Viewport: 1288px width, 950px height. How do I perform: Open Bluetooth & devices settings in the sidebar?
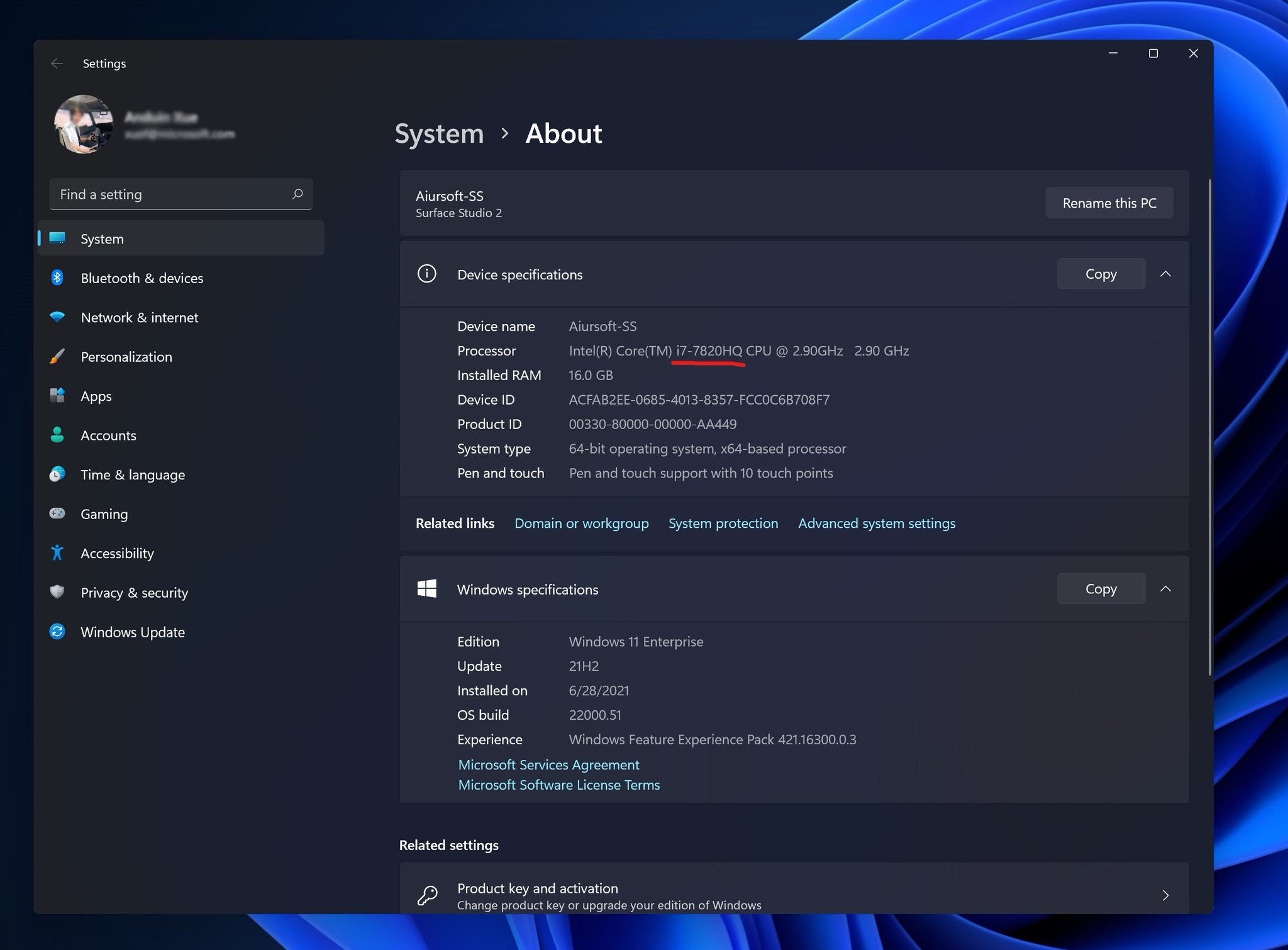click(57, 277)
